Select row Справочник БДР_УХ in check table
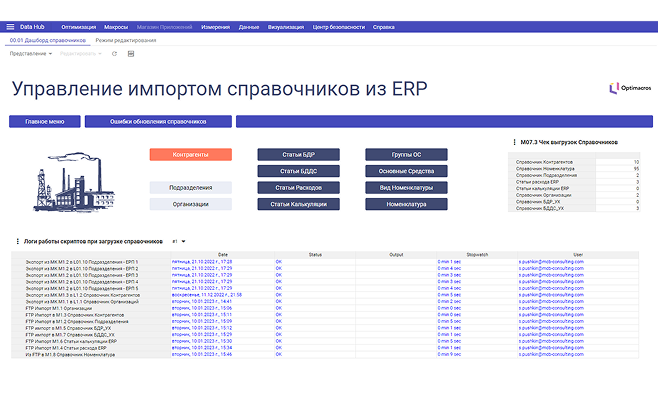This screenshot has height=400, width=658. [x=574, y=202]
